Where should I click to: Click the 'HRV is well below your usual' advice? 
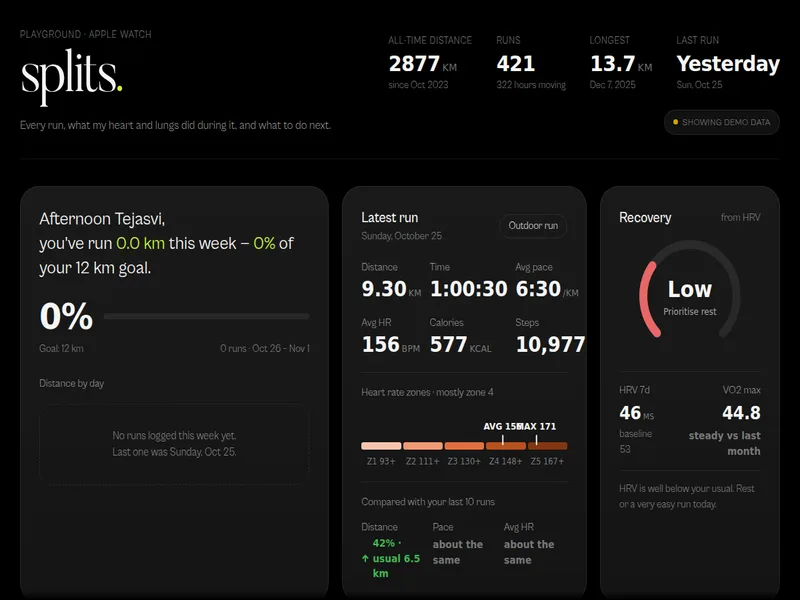[x=687, y=496]
